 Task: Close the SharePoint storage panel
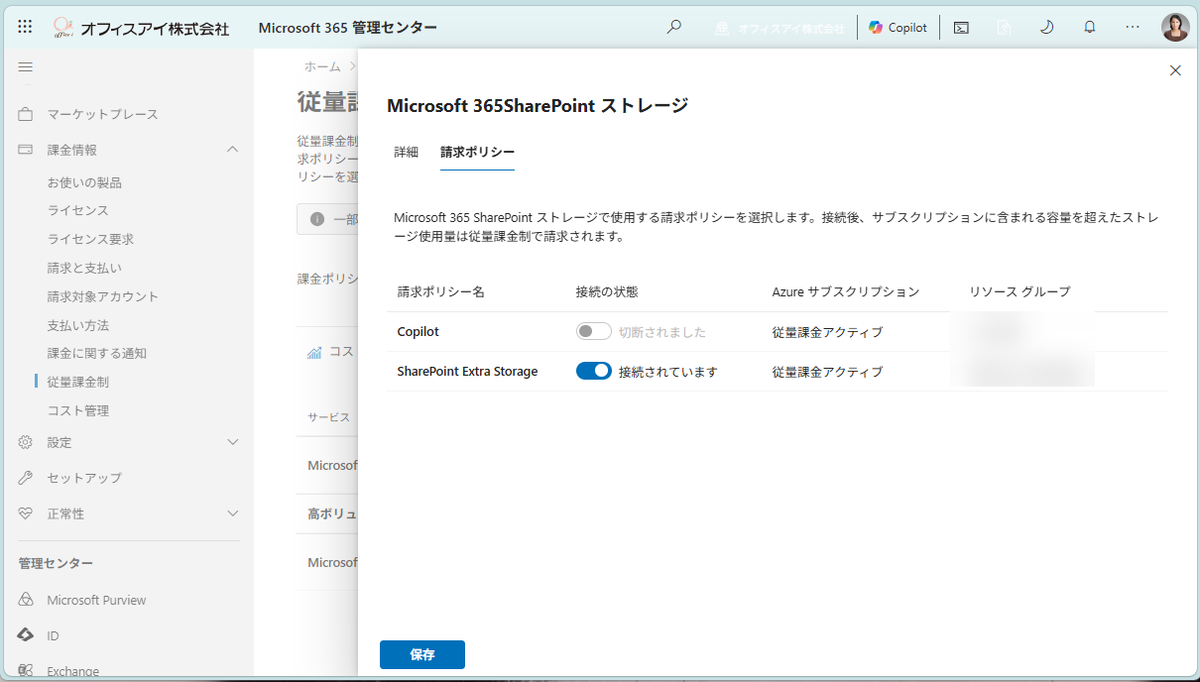(1175, 70)
